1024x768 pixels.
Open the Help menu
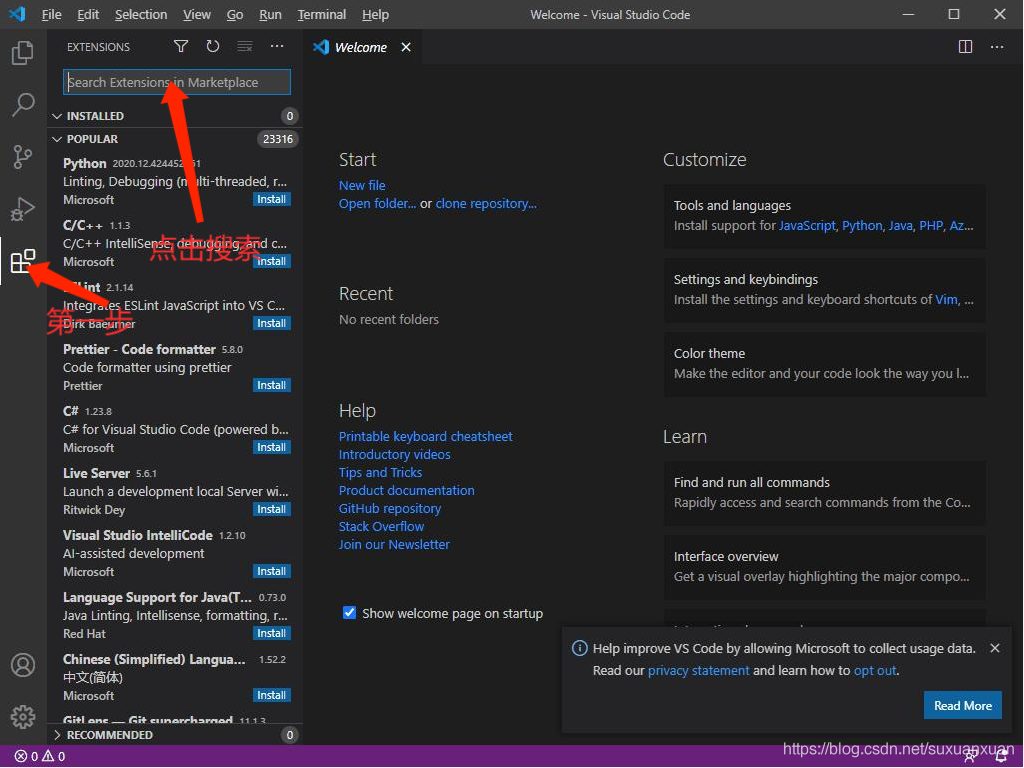coord(376,14)
